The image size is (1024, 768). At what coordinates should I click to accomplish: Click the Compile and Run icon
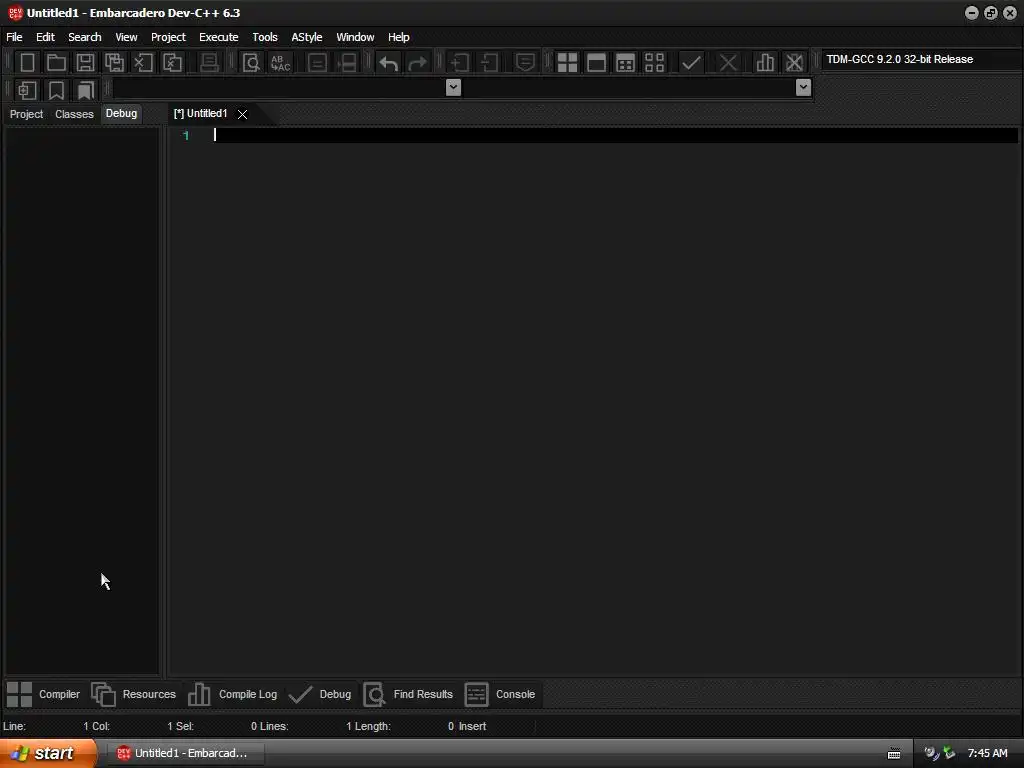(x=626, y=63)
